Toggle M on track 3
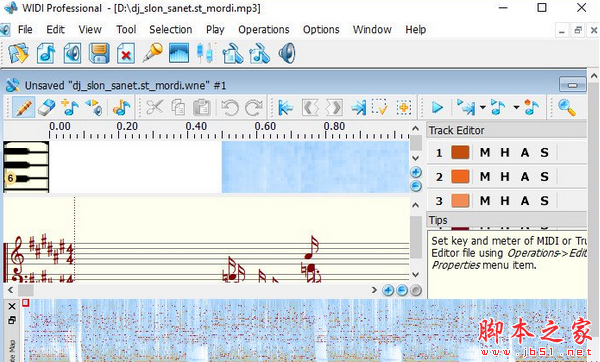 [485, 201]
